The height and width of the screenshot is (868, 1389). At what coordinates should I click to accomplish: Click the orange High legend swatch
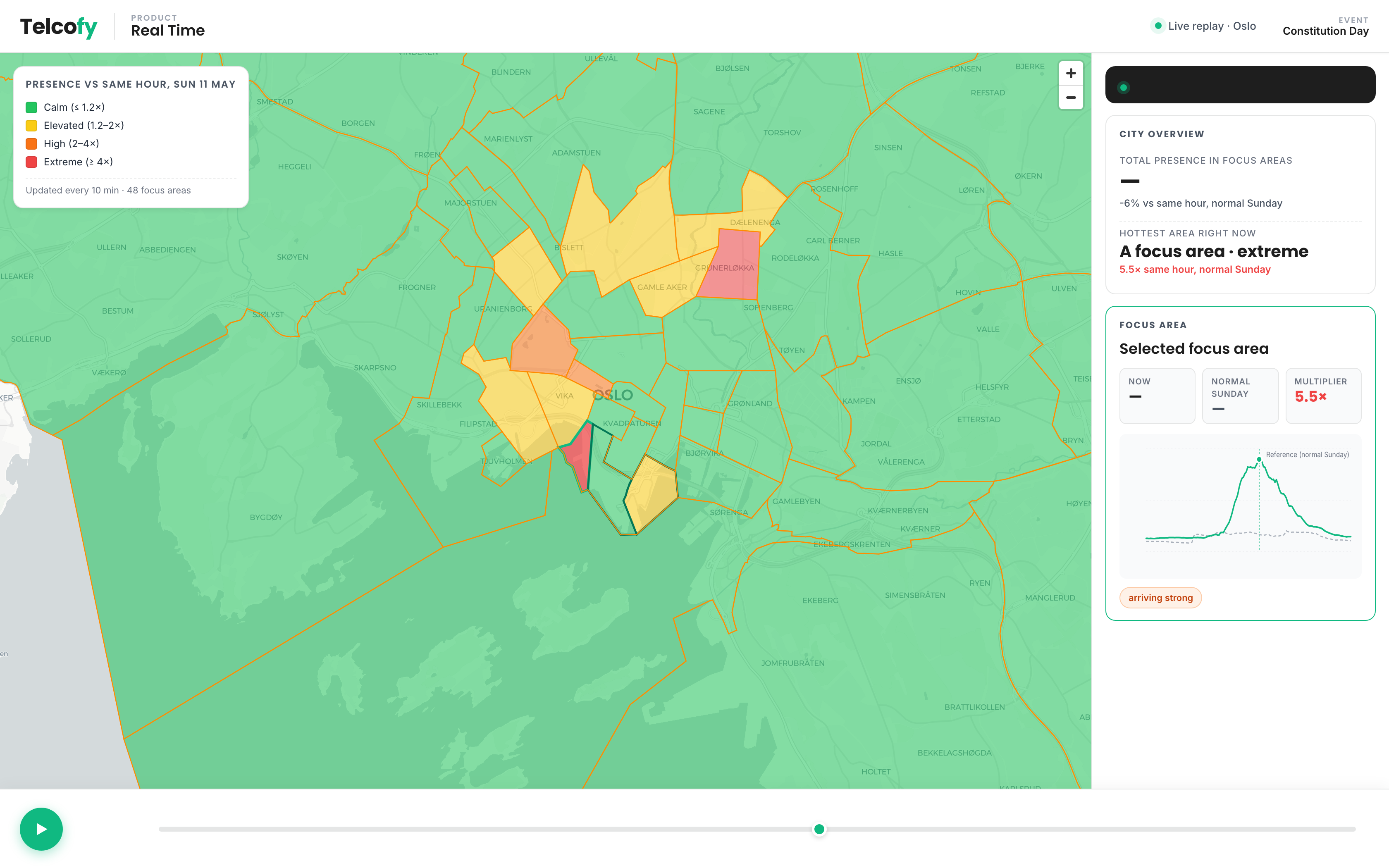pyautogui.click(x=31, y=143)
